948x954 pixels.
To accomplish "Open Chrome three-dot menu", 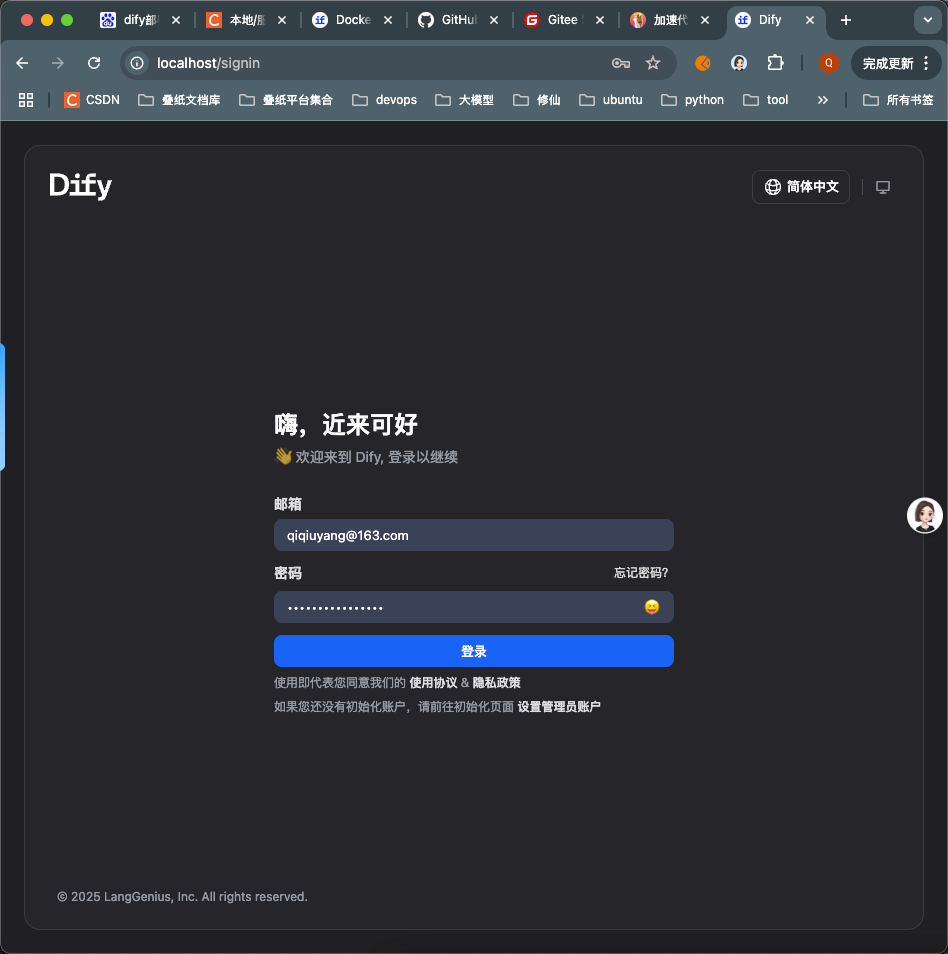I will tap(926, 63).
